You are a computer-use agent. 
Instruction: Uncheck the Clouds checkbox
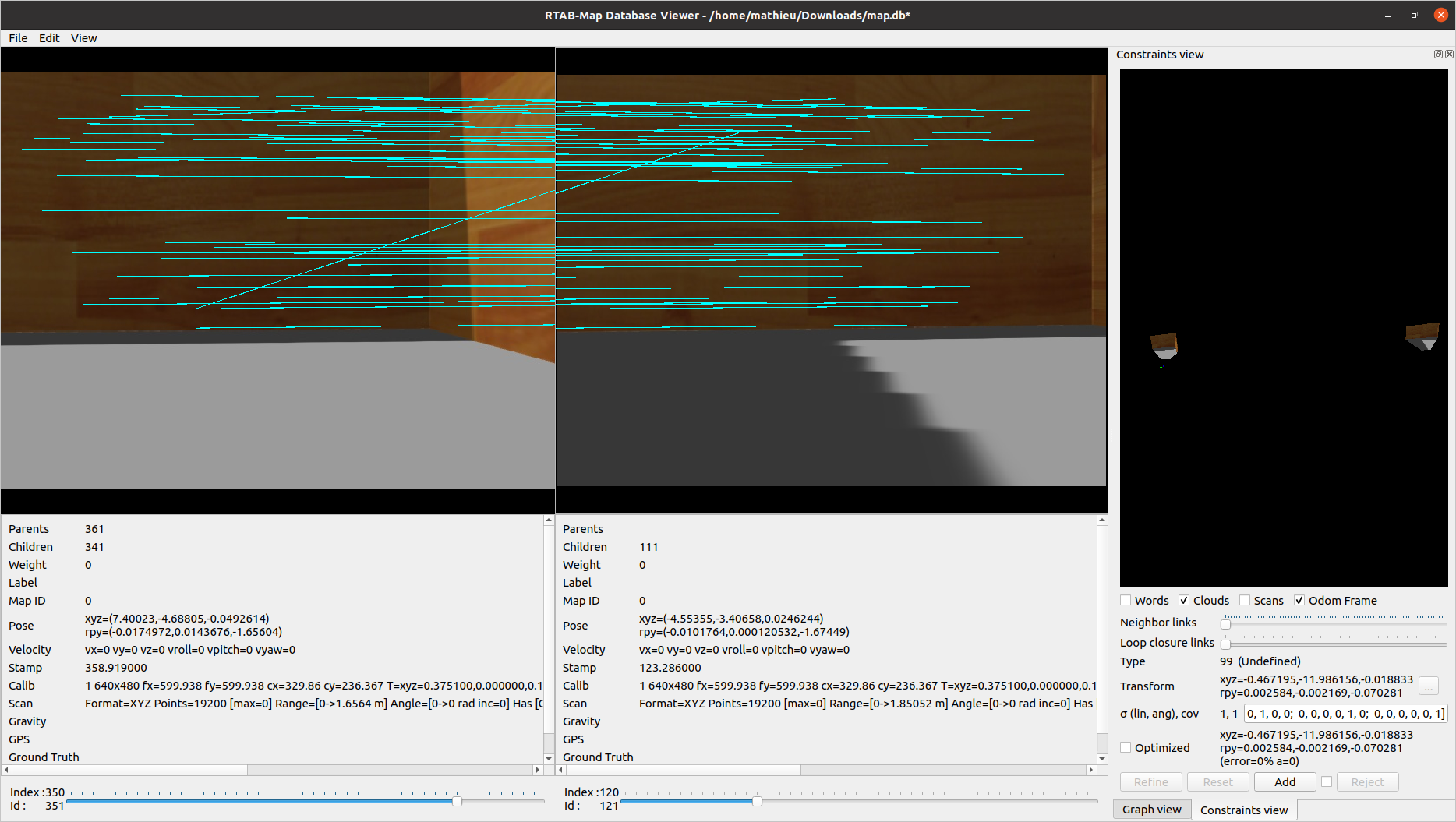[x=1184, y=600]
